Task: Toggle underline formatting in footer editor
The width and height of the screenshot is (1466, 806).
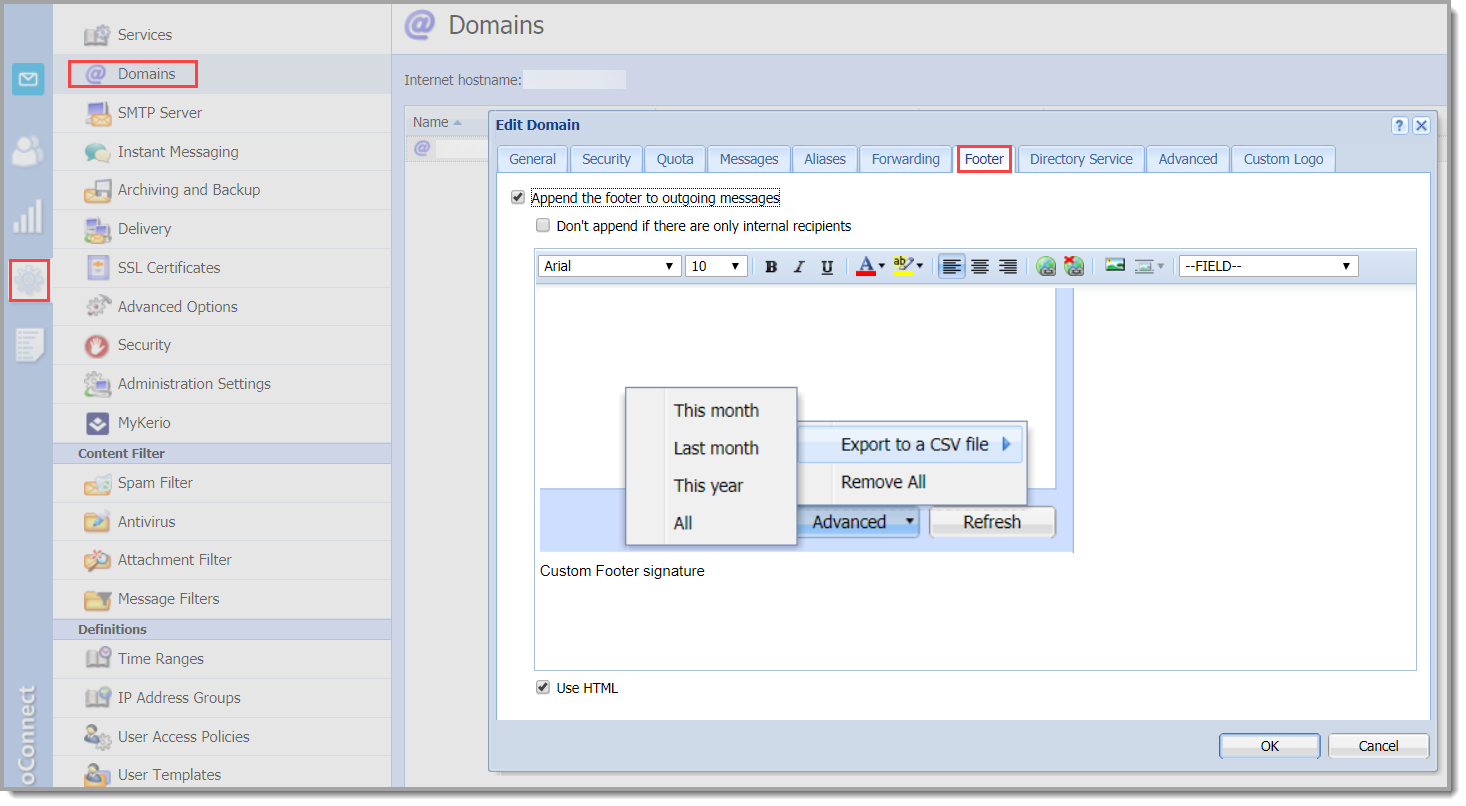Action: coord(827,267)
